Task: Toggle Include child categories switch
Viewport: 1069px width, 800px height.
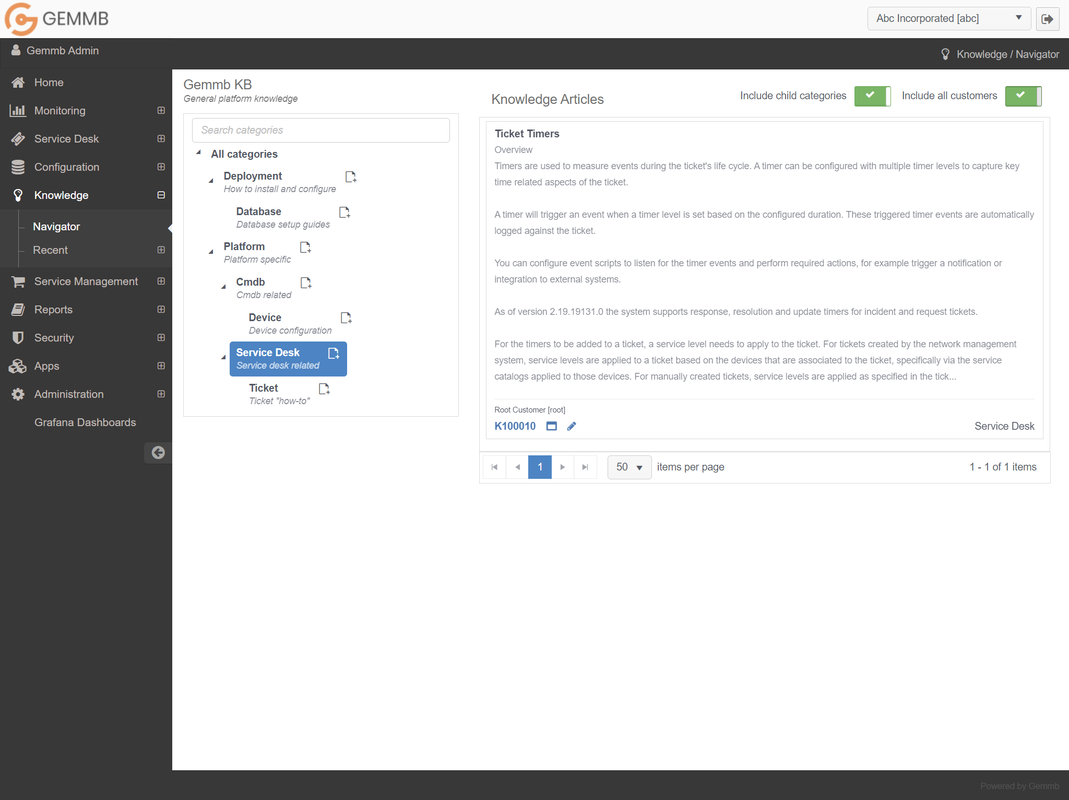Action: [873, 96]
